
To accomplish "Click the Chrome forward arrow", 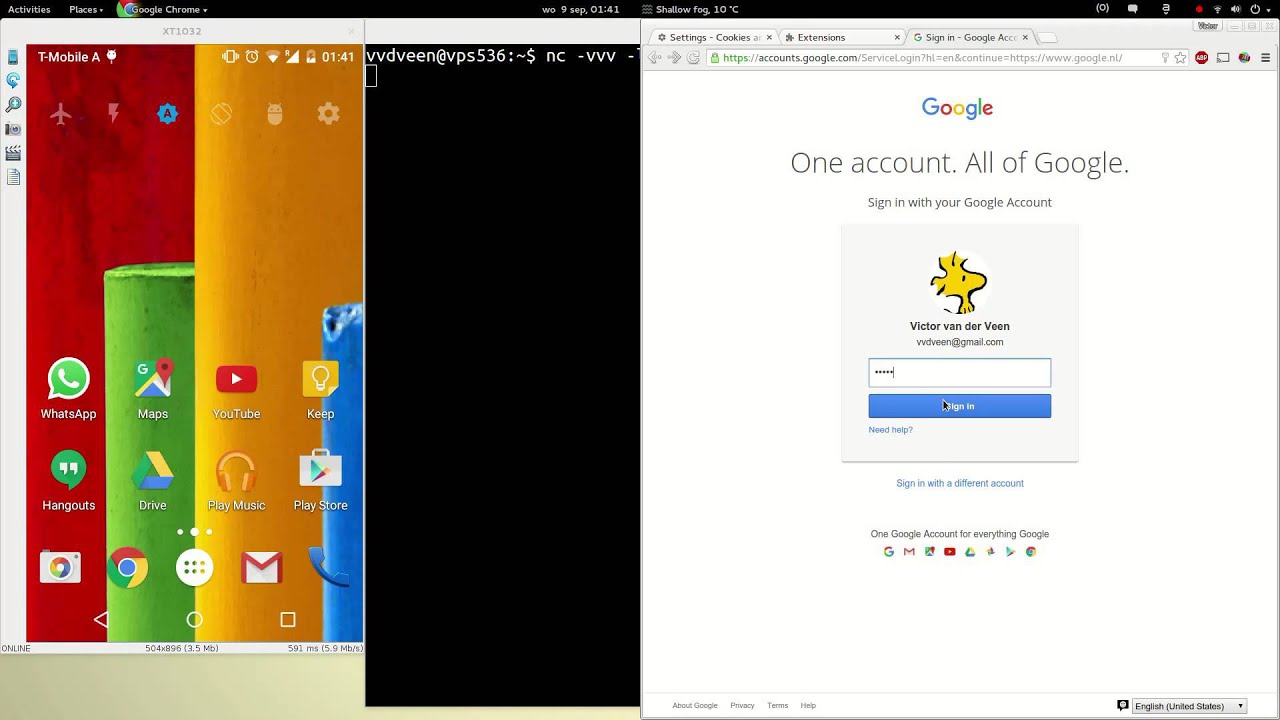I will [x=674, y=58].
